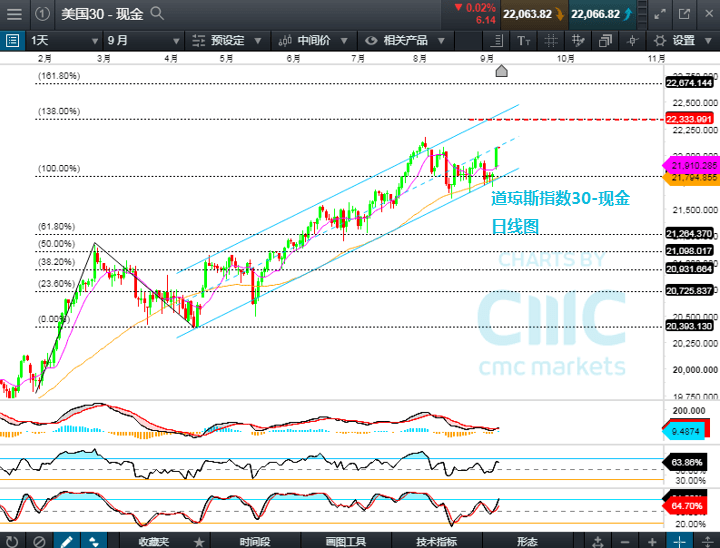The width and height of the screenshot is (720, 548).
Task: Select the pencil drawing tool at bottom left
Action: coord(66,541)
